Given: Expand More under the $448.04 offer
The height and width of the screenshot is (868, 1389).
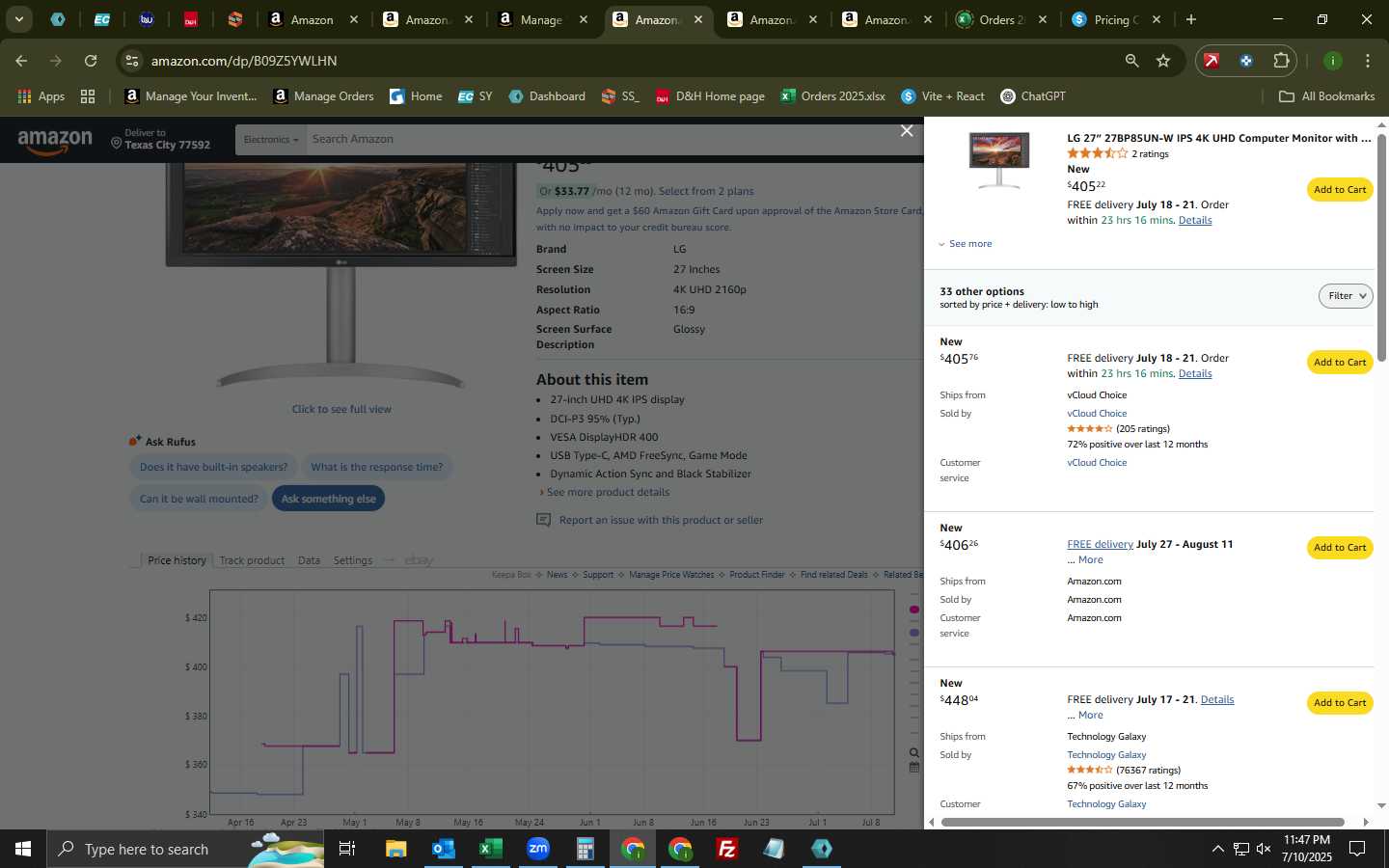Looking at the screenshot, I should pyautogui.click(x=1090, y=716).
